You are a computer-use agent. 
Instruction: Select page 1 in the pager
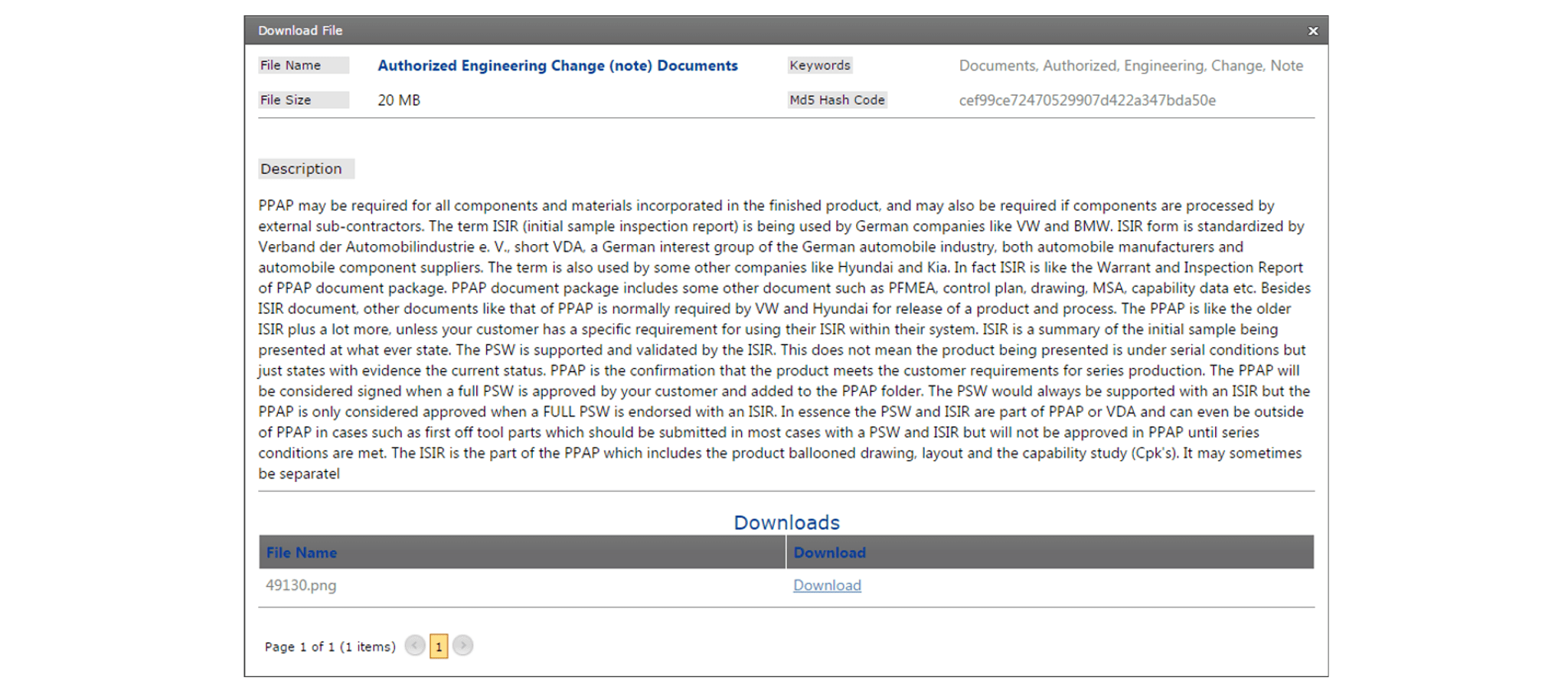(439, 647)
